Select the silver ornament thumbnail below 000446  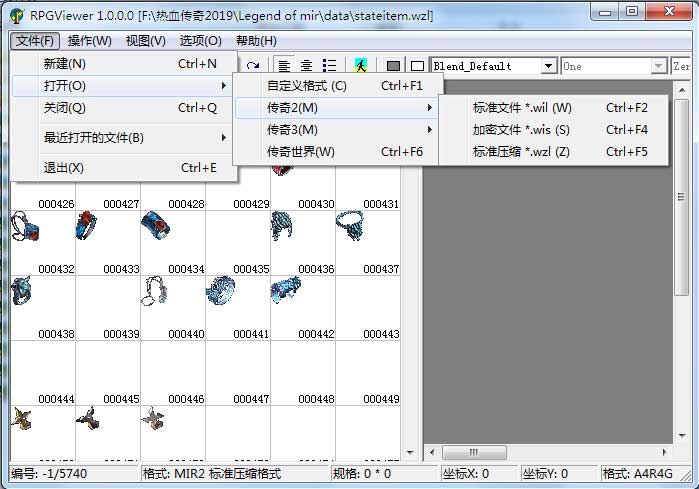(152, 418)
